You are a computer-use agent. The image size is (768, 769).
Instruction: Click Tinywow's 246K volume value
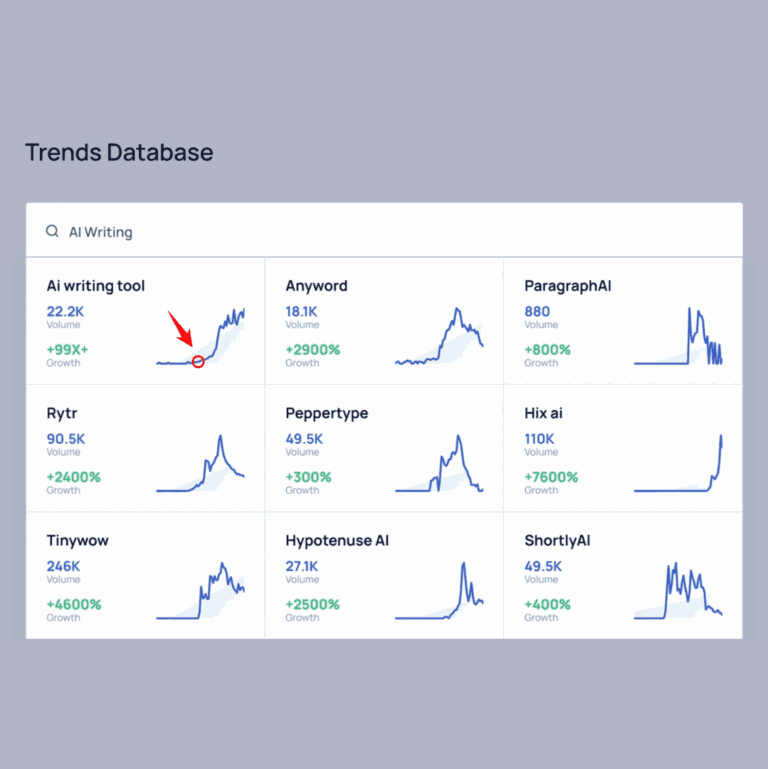[x=65, y=566]
